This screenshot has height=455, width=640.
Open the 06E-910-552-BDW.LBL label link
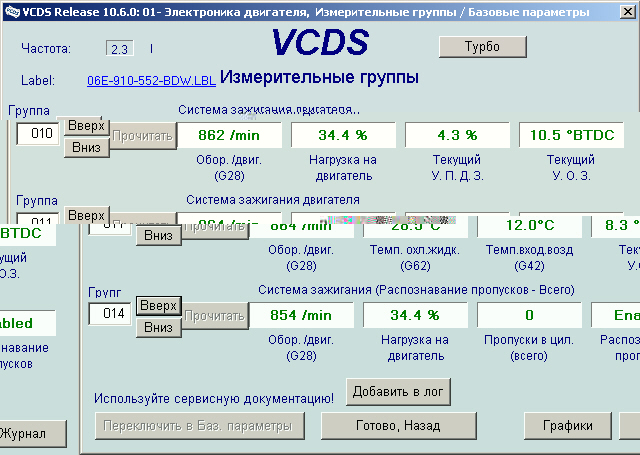[x=151, y=80]
